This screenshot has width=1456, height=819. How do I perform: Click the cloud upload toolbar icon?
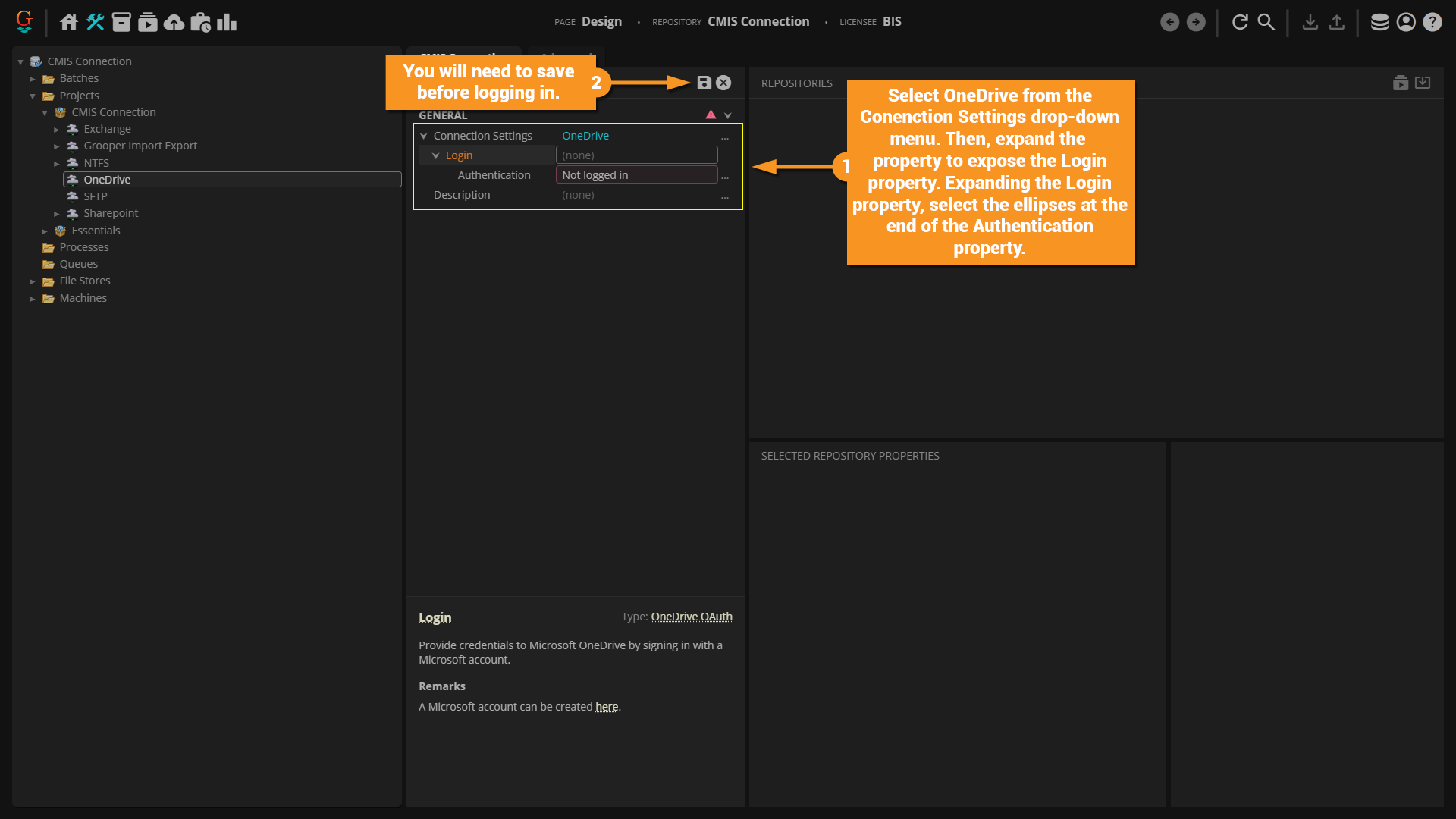pos(174,22)
